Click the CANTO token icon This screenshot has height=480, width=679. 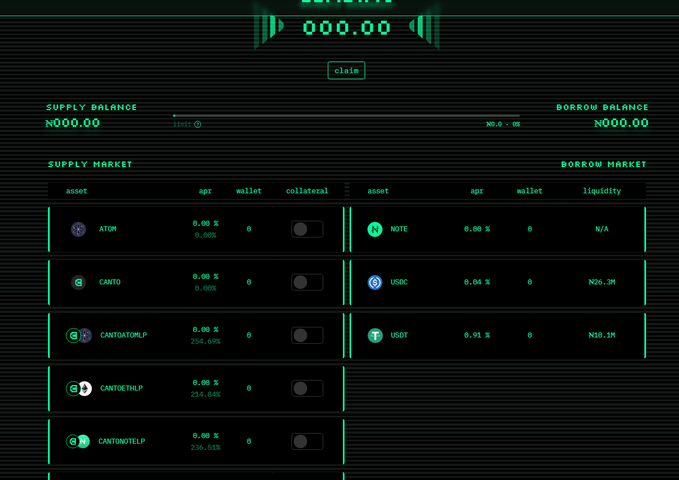pyautogui.click(x=78, y=282)
